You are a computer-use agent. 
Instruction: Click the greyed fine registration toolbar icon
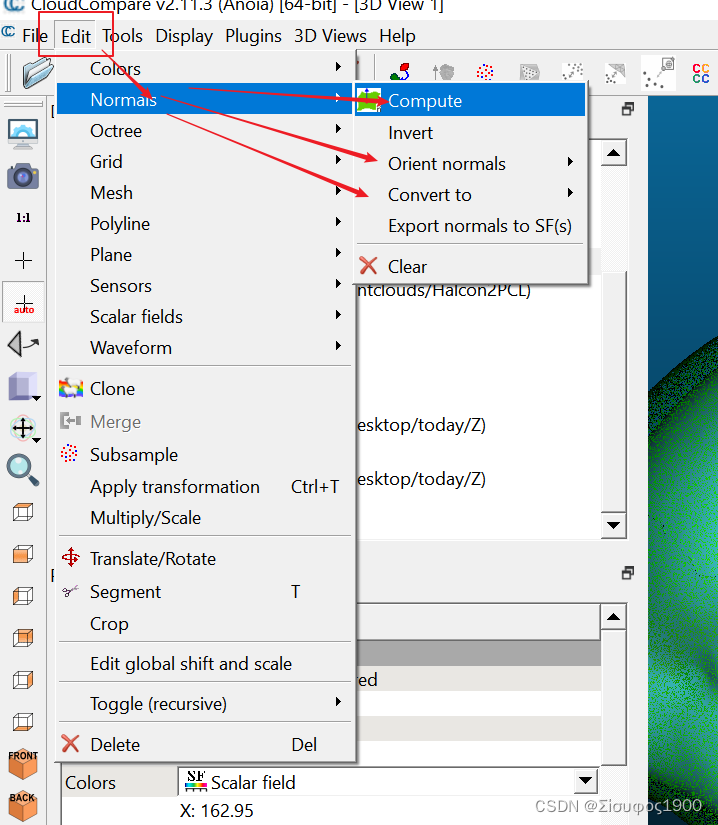[443, 72]
